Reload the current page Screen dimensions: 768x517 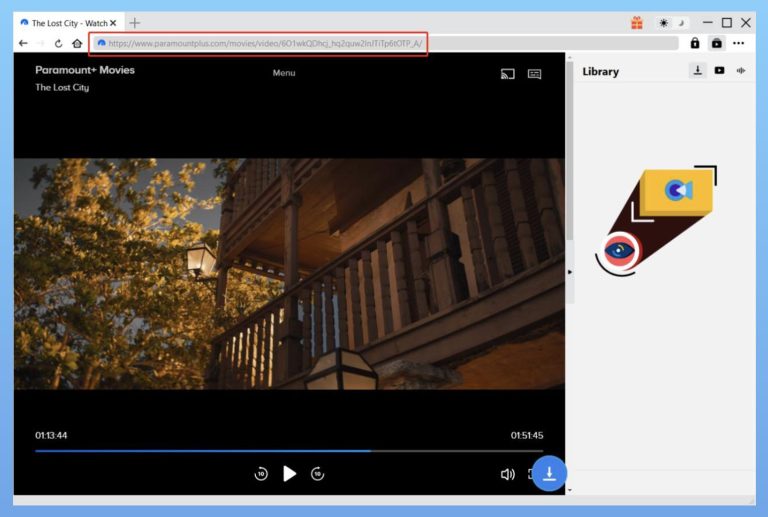pyautogui.click(x=59, y=43)
